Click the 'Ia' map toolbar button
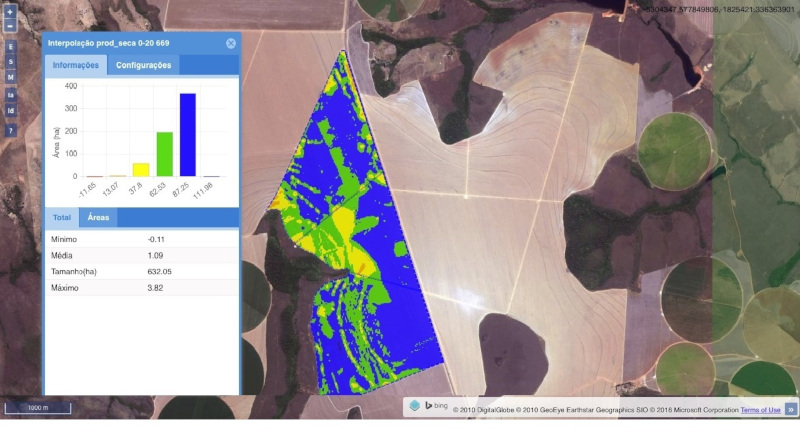 tap(10, 95)
